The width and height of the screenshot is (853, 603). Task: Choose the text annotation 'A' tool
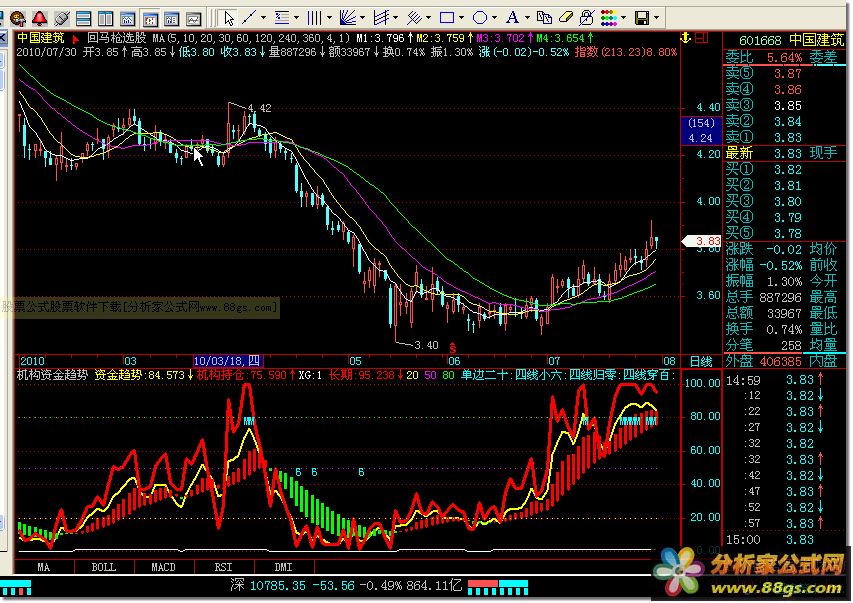(513, 17)
